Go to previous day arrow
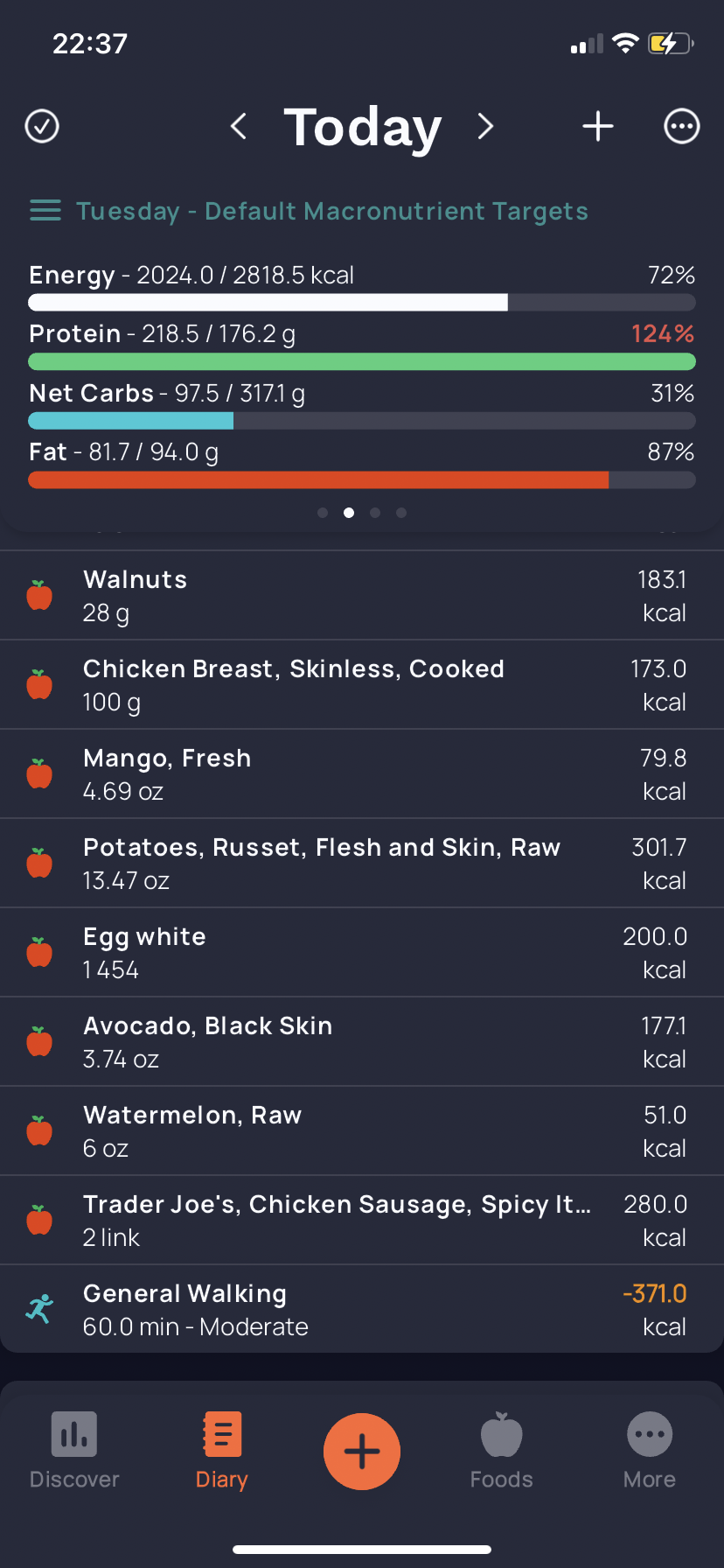This screenshot has width=724, height=1568. coord(238,126)
